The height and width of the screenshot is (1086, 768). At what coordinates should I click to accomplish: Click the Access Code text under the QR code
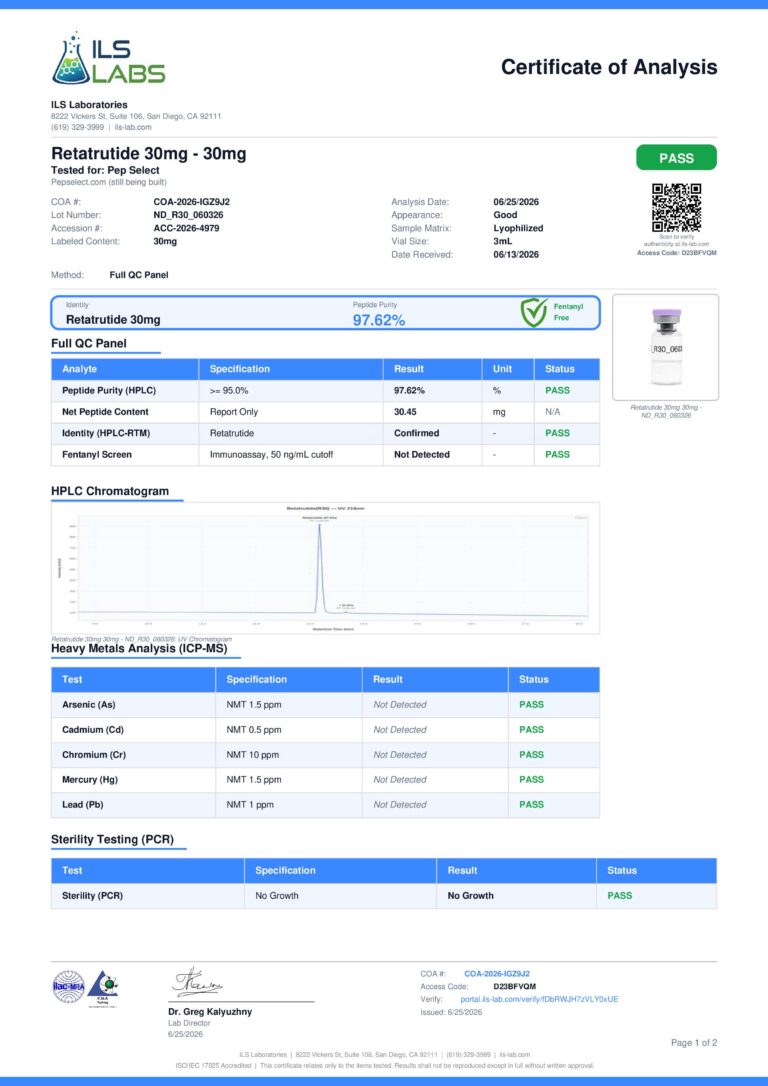pyautogui.click(x=677, y=253)
